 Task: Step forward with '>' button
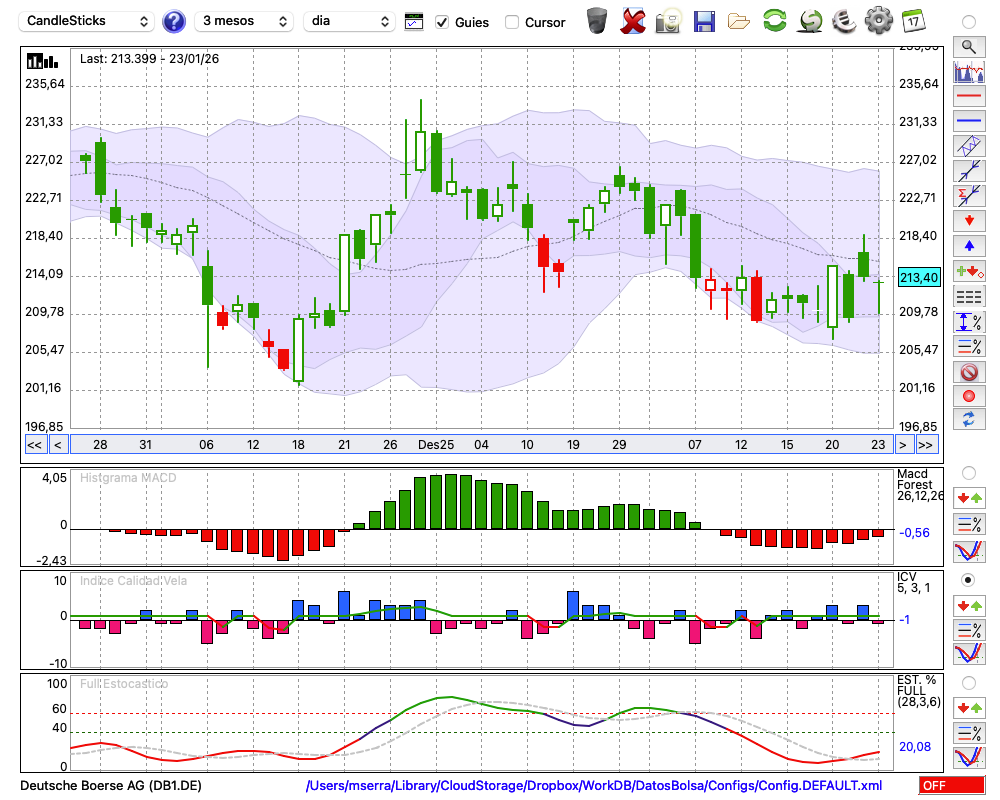pos(902,445)
